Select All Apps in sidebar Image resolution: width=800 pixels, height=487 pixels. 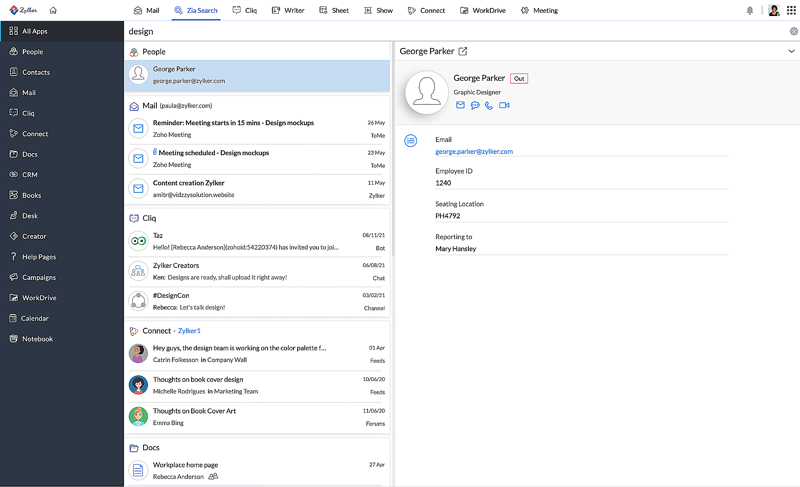click(62, 31)
